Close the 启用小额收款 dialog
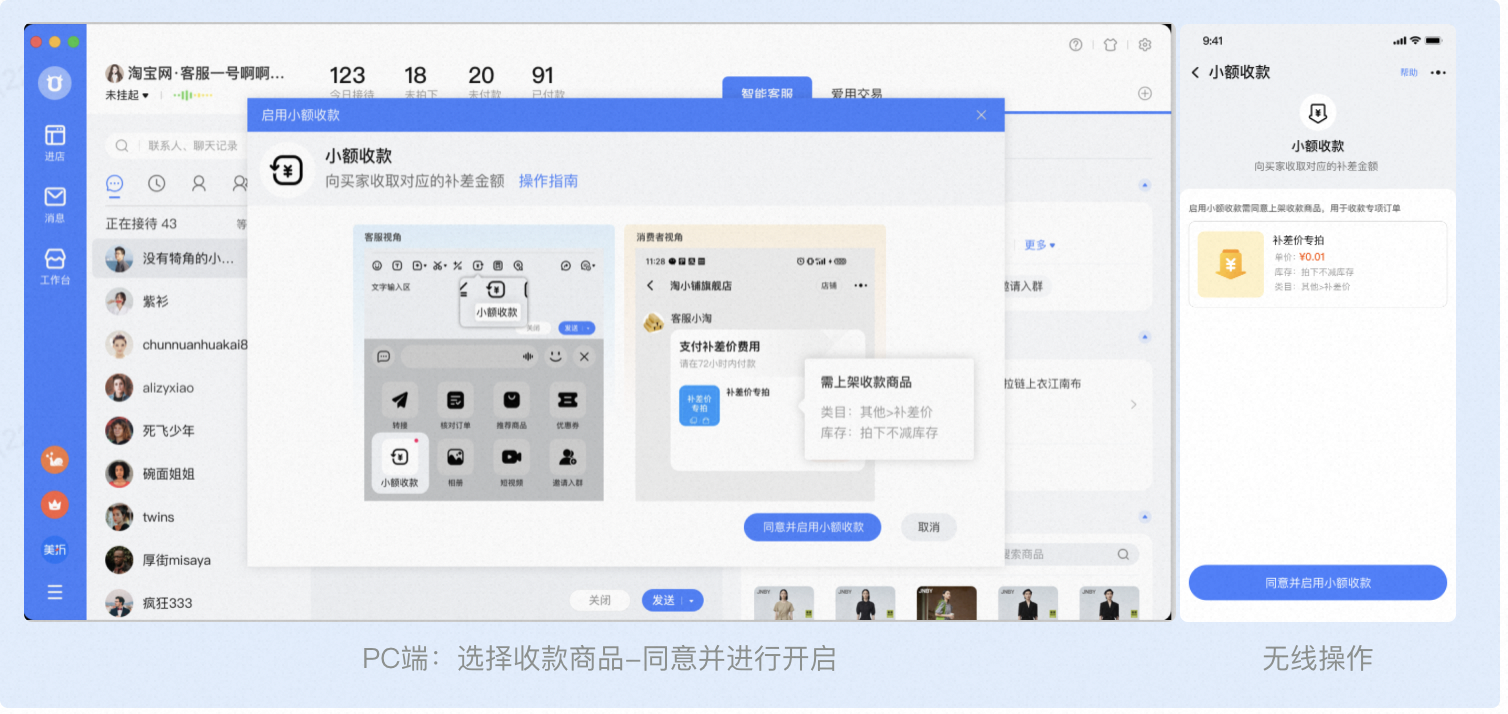Screen dimensions: 1508x714 point(981,115)
